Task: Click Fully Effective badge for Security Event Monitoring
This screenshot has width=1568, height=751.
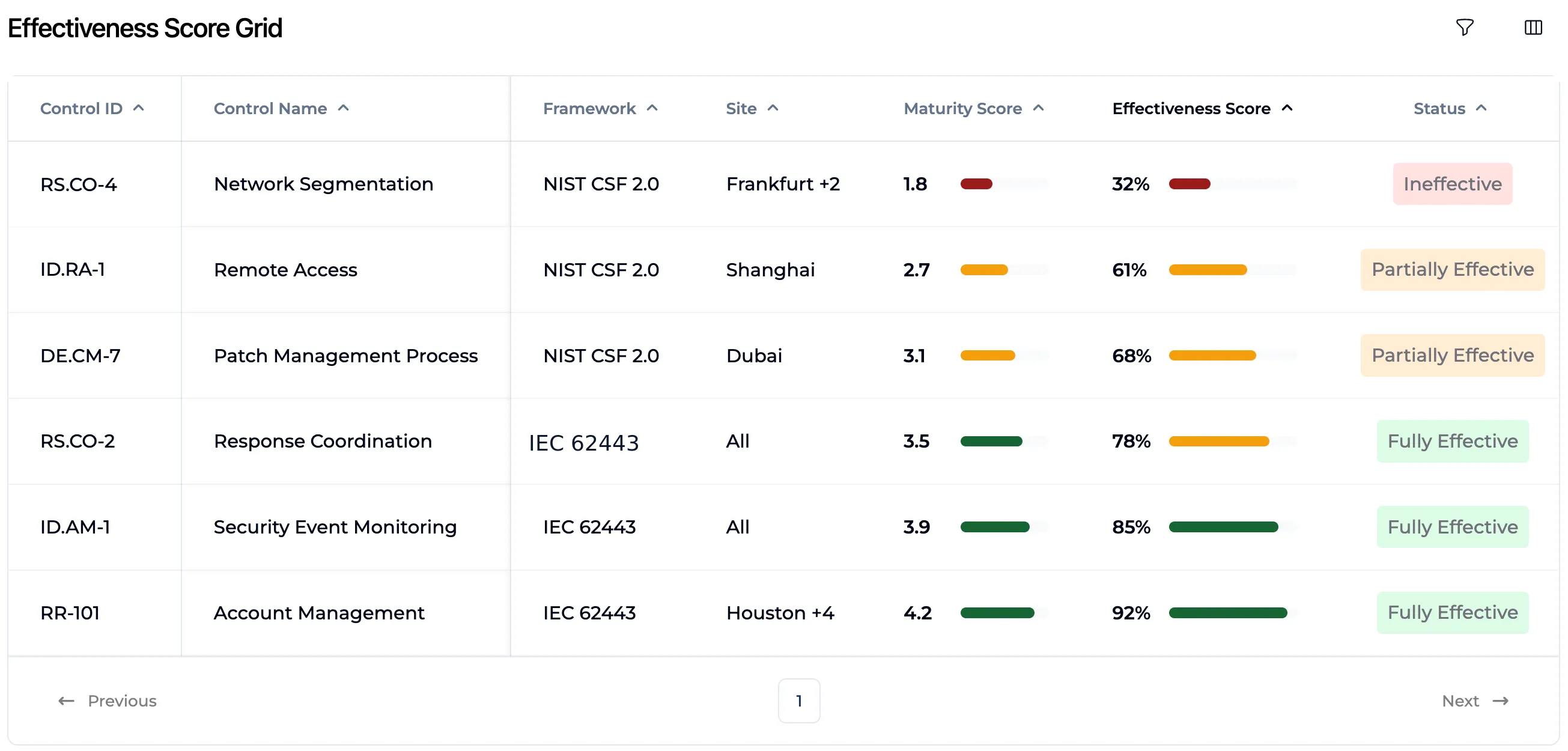Action: click(x=1452, y=526)
